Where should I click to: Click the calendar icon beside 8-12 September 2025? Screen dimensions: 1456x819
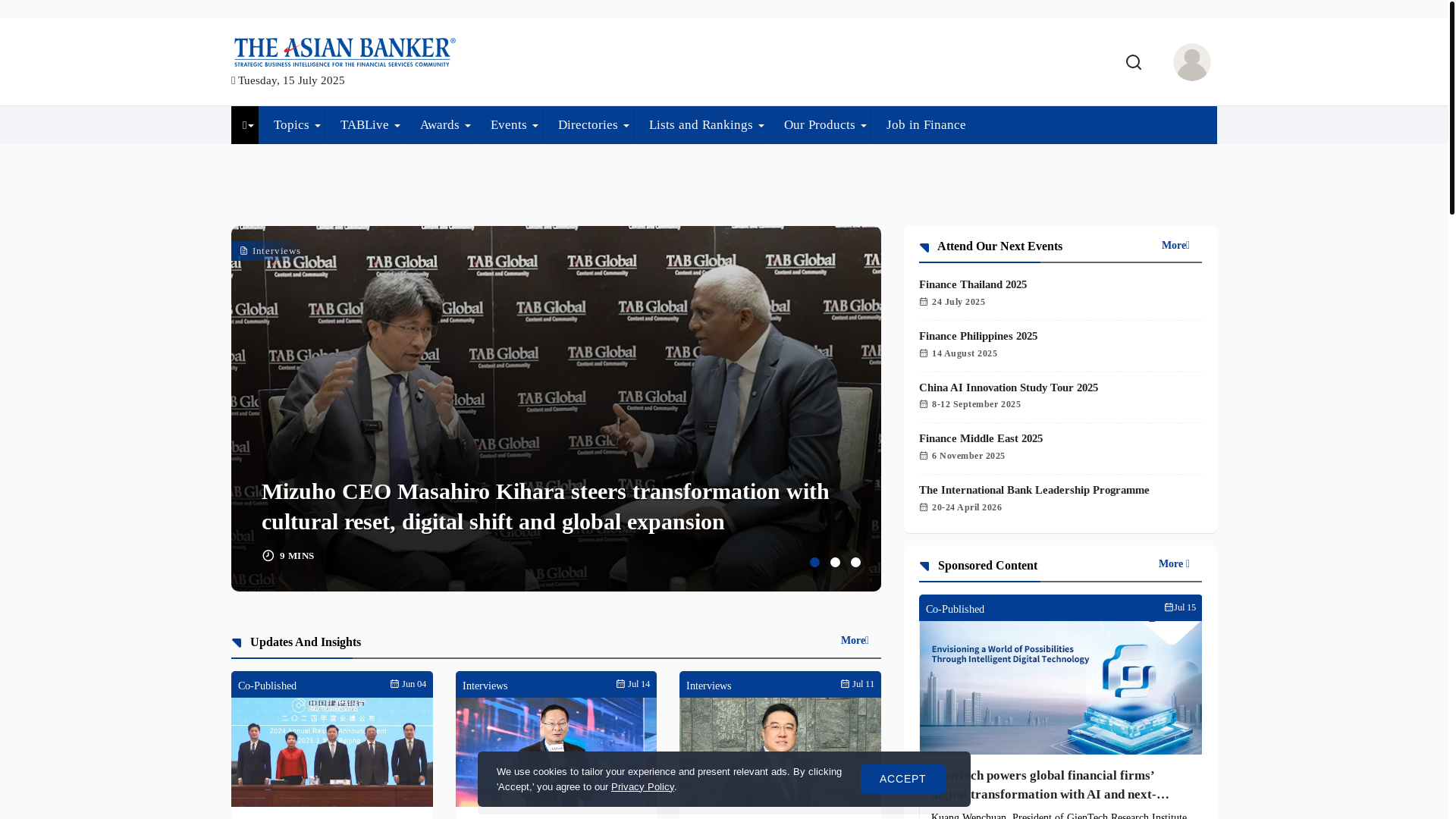point(924,404)
